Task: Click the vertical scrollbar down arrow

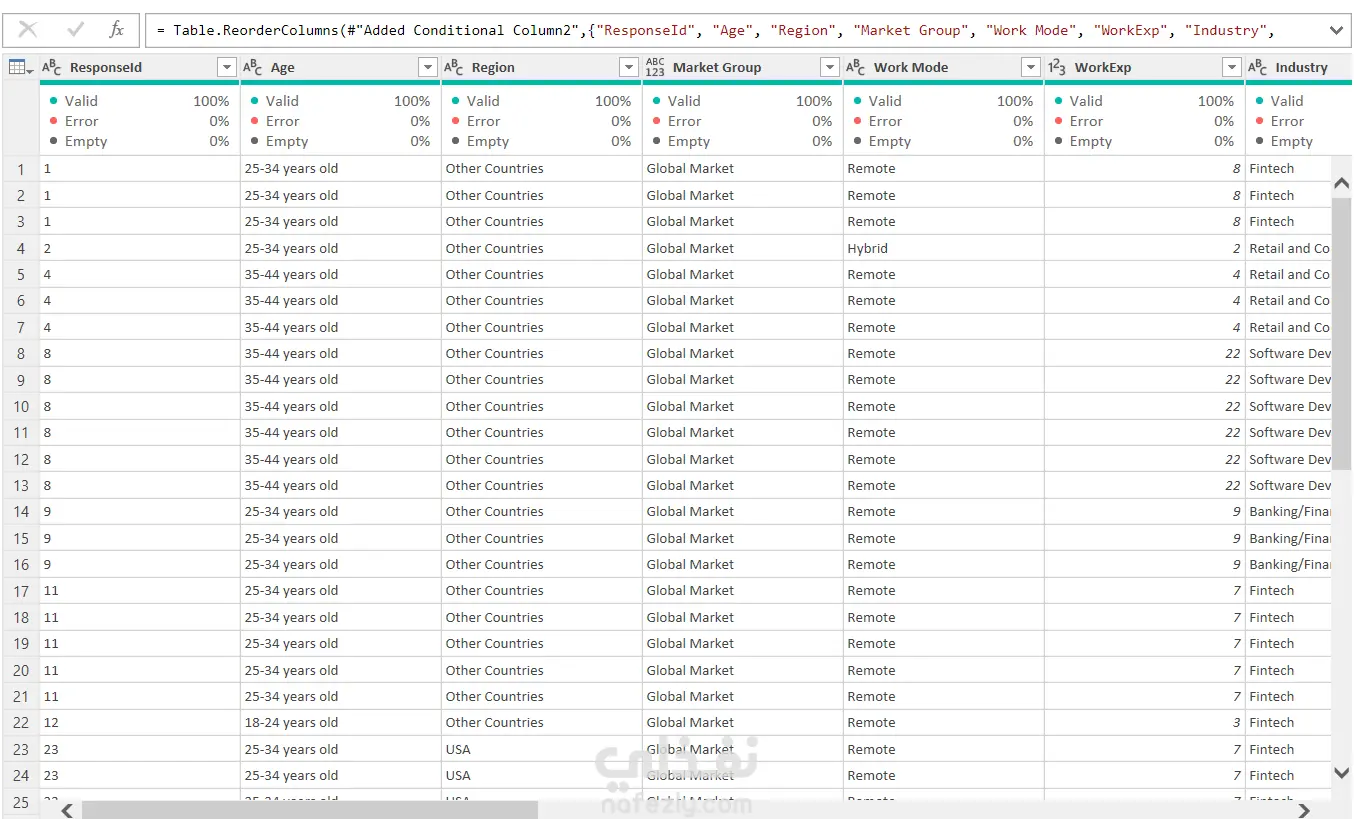Action: click(x=1342, y=772)
